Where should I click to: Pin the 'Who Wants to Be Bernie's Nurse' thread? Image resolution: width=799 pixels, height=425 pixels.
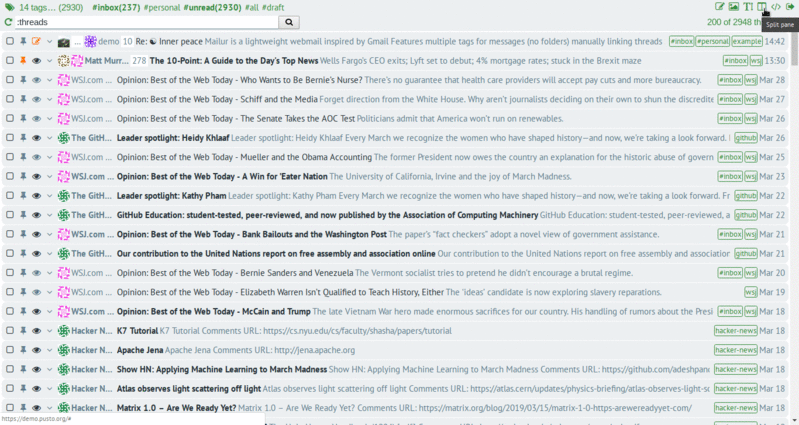(23, 80)
